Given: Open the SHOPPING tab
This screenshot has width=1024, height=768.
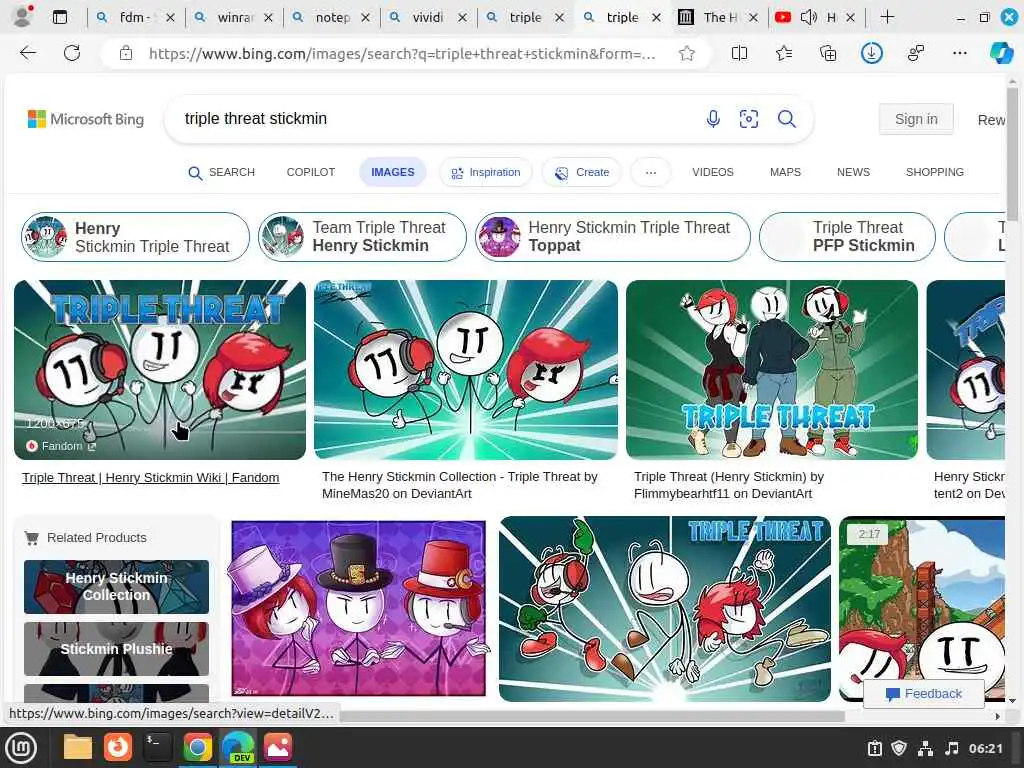Looking at the screenshot, I should pos(935,172).
